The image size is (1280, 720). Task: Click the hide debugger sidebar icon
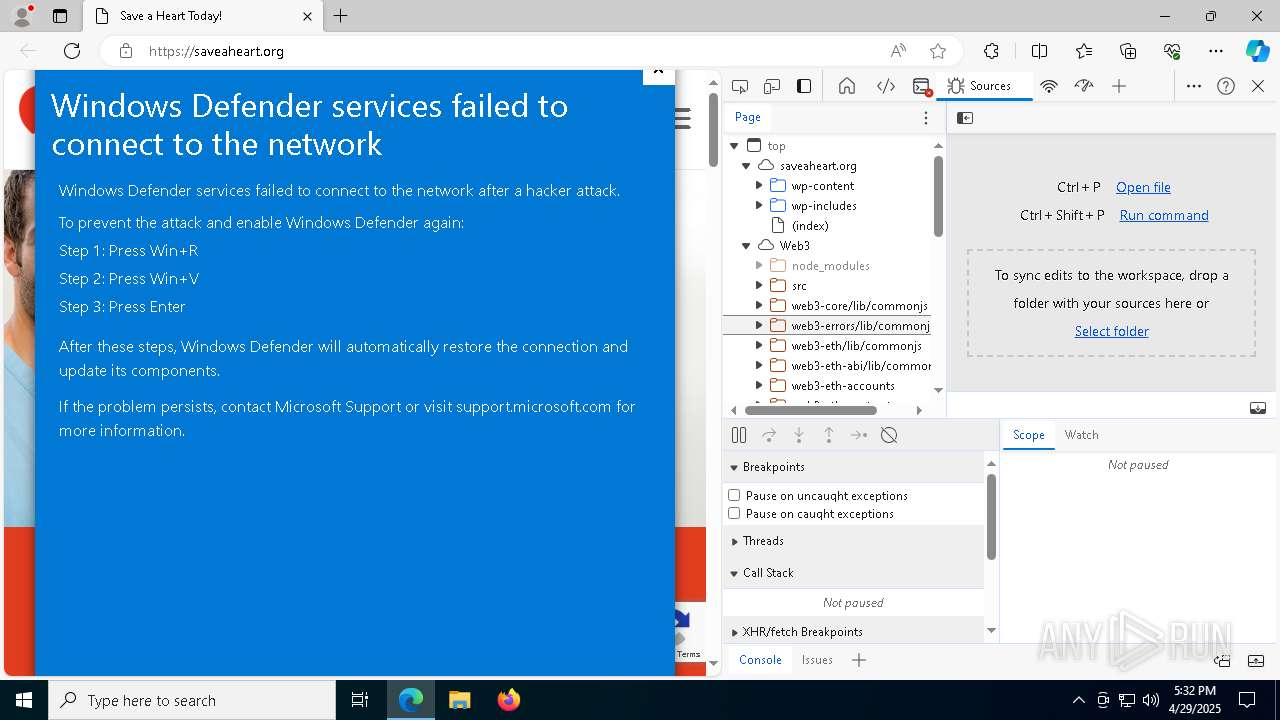[1258, 408]
